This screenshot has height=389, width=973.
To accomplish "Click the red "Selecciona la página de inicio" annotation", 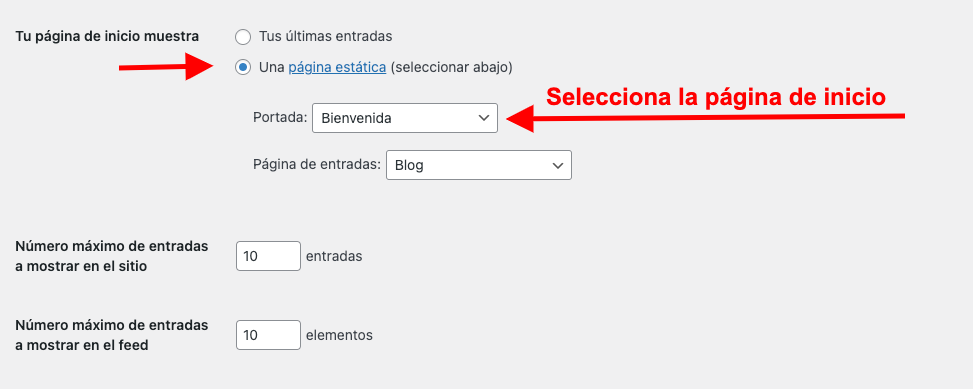I will [715, 97].
